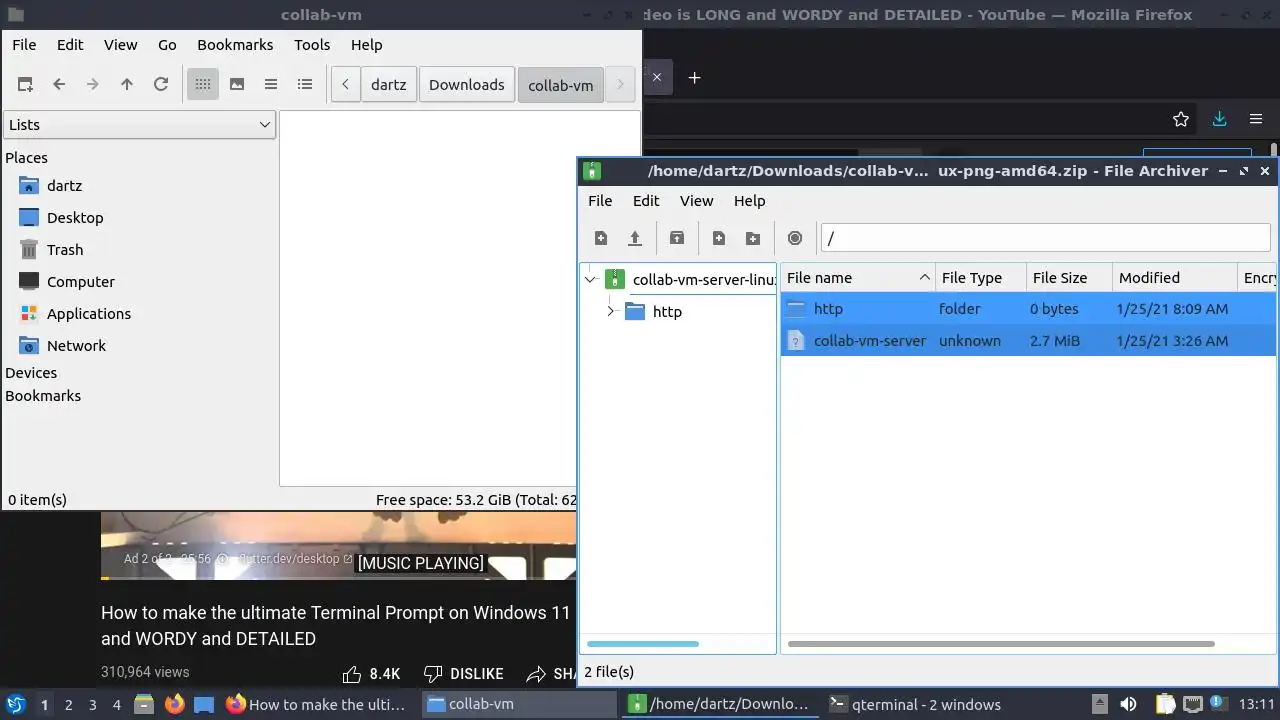Open dartz home in Places
This screenshot has width=1280, height=720.
pos(64,186)
